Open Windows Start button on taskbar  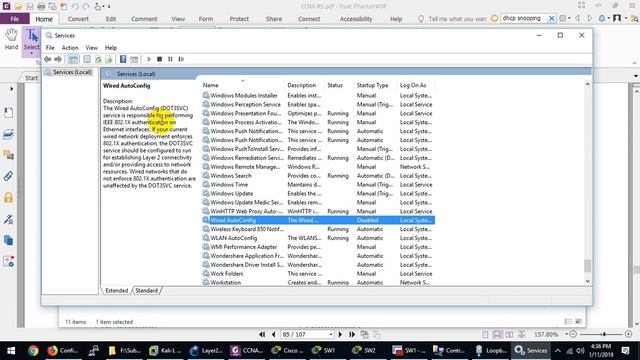click(11, 351)
